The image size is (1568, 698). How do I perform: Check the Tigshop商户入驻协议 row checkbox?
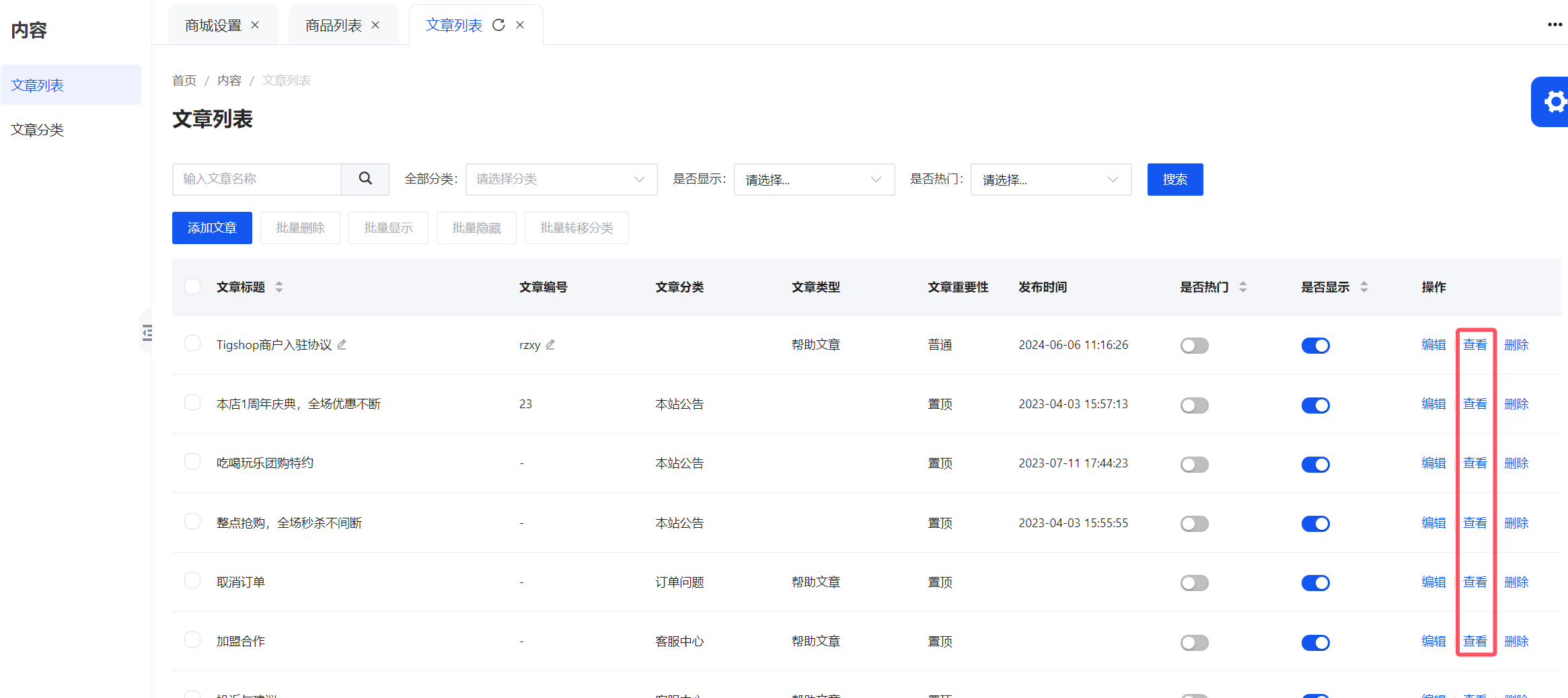click(192, 344)
